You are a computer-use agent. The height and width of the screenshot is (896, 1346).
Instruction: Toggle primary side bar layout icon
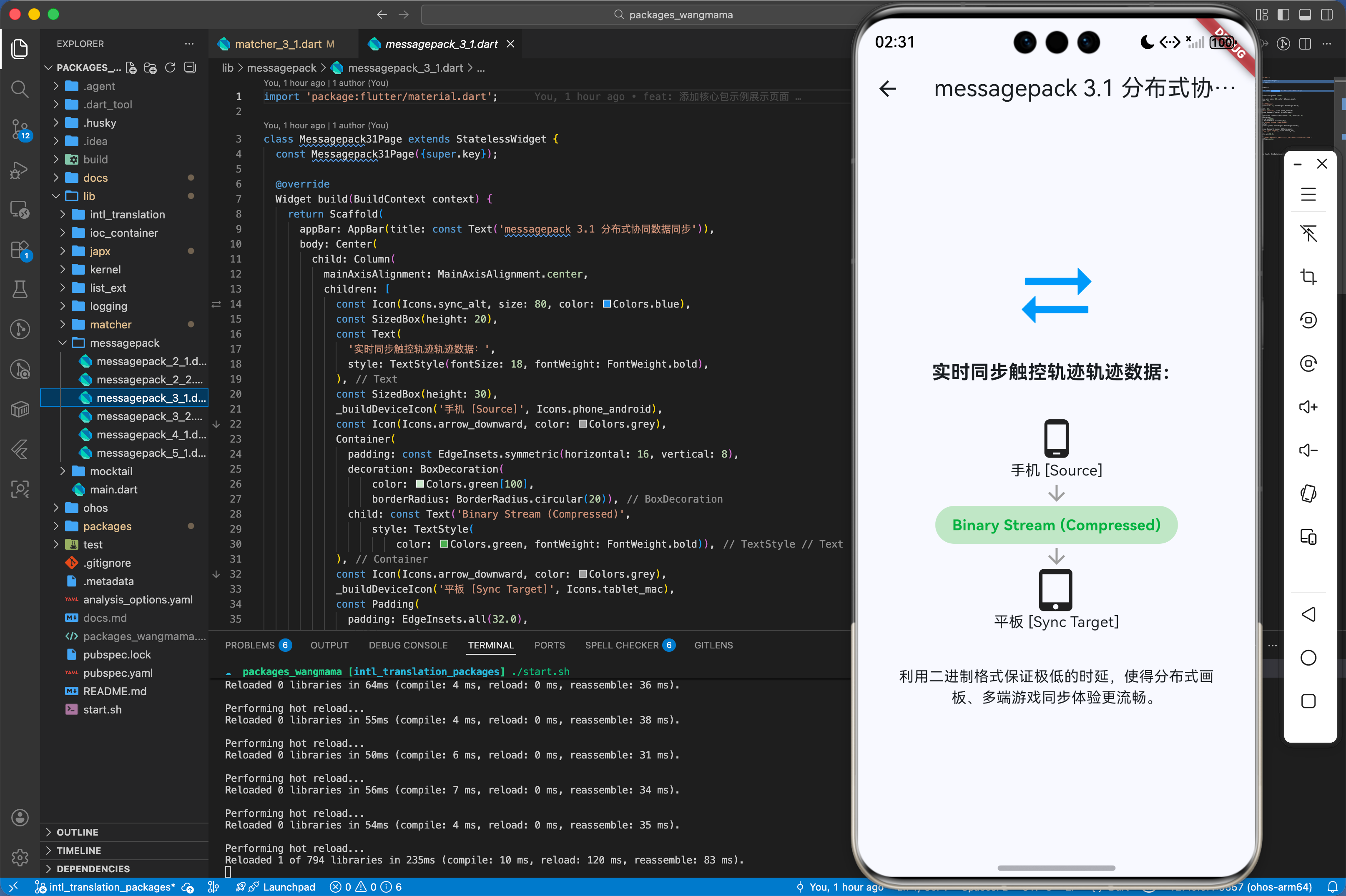click(x=1284, y=14)
